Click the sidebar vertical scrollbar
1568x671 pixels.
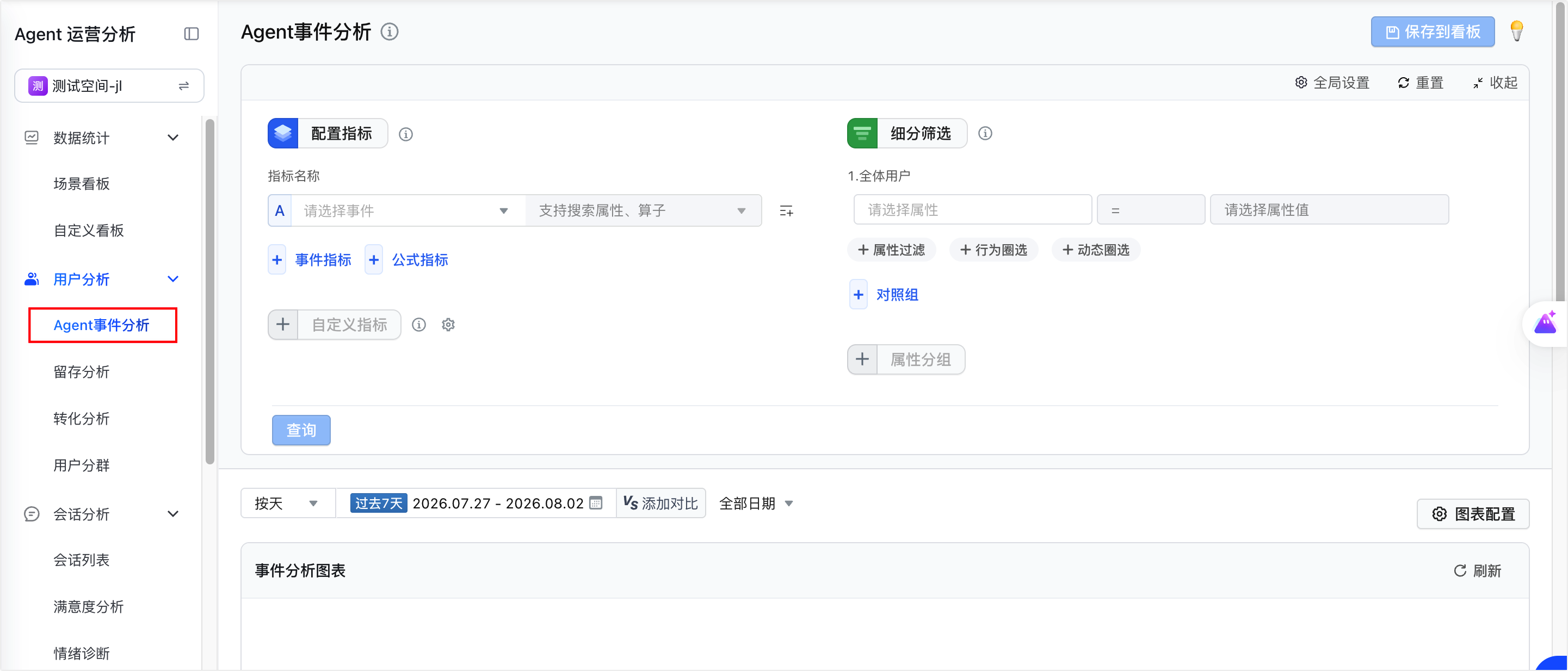[x=210, y=292]
